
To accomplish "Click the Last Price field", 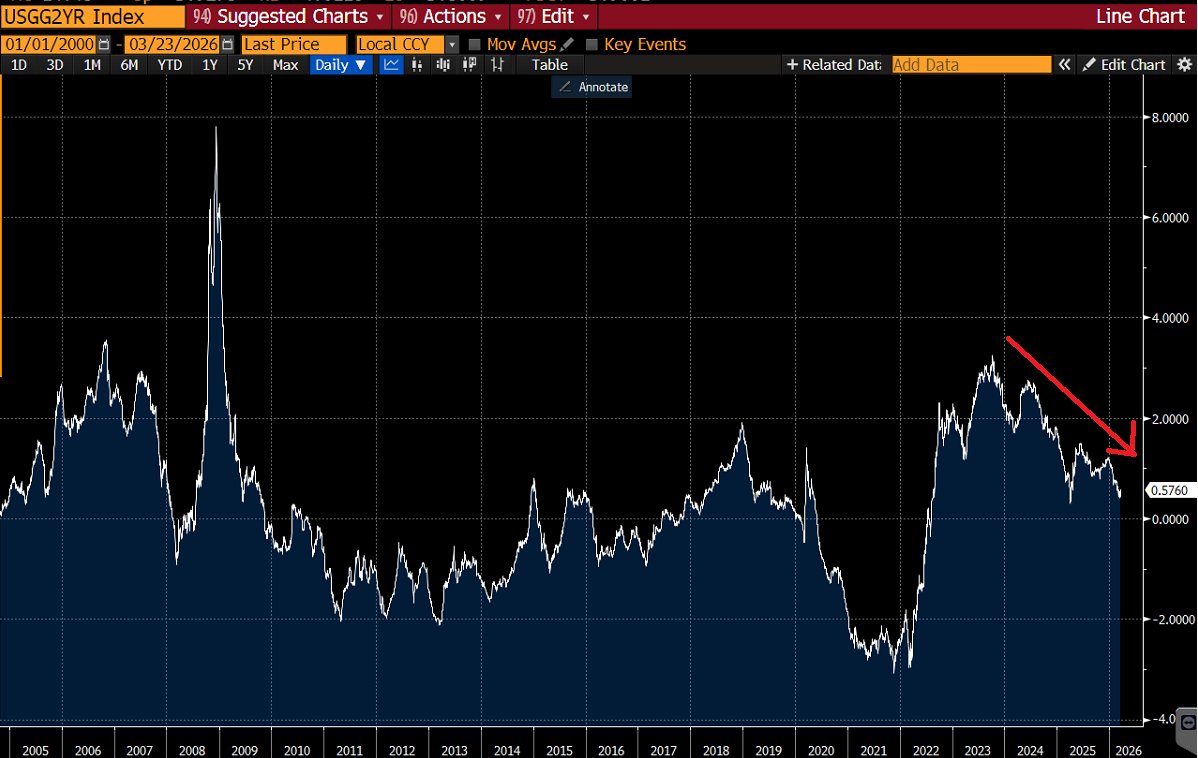I will (294, 44).
